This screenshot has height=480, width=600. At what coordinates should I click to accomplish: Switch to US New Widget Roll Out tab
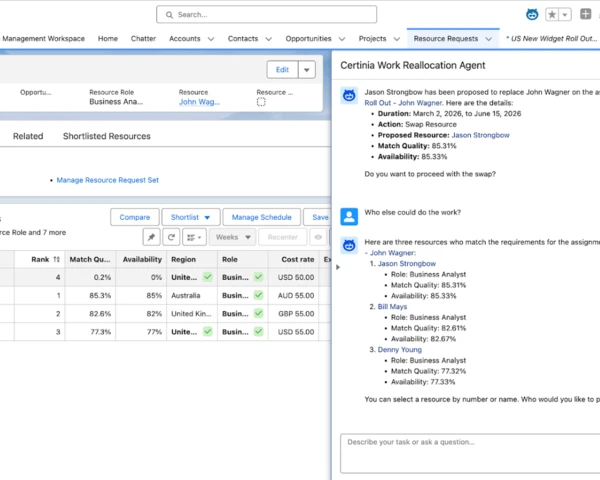coord(551,39)
